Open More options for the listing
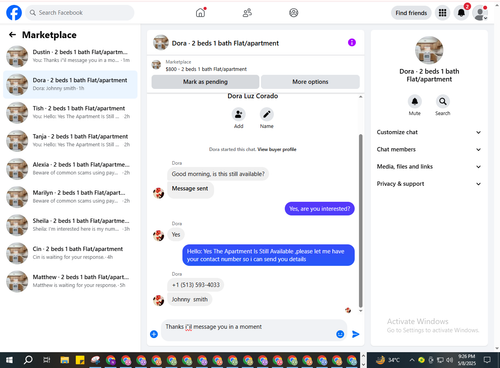The height and width of the screenshot is (368, 500). (x=310, y=82)
